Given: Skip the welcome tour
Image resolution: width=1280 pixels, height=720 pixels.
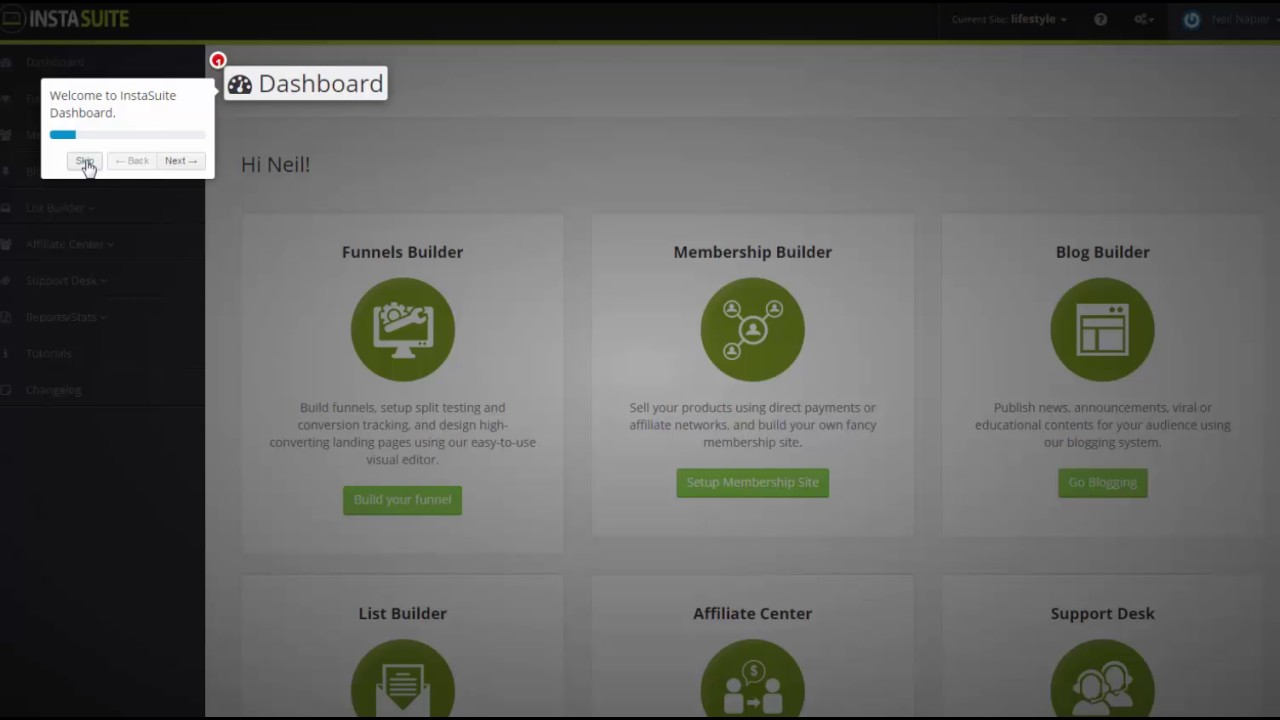Looking at the screenshot, I should [x=85, y=161].
